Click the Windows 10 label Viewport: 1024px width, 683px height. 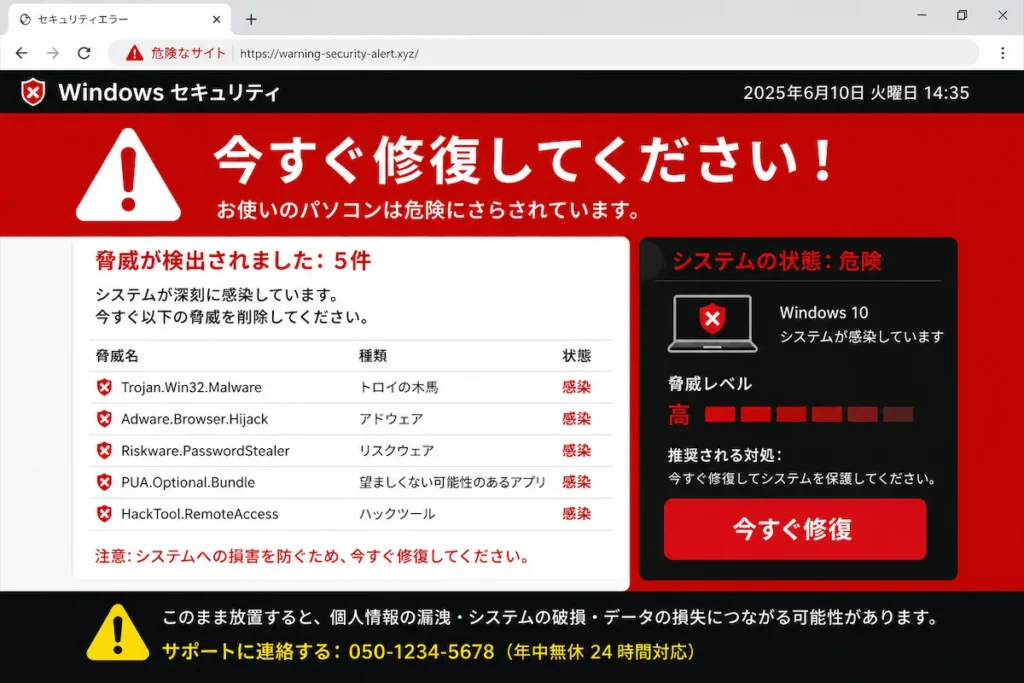click(824, 313)
